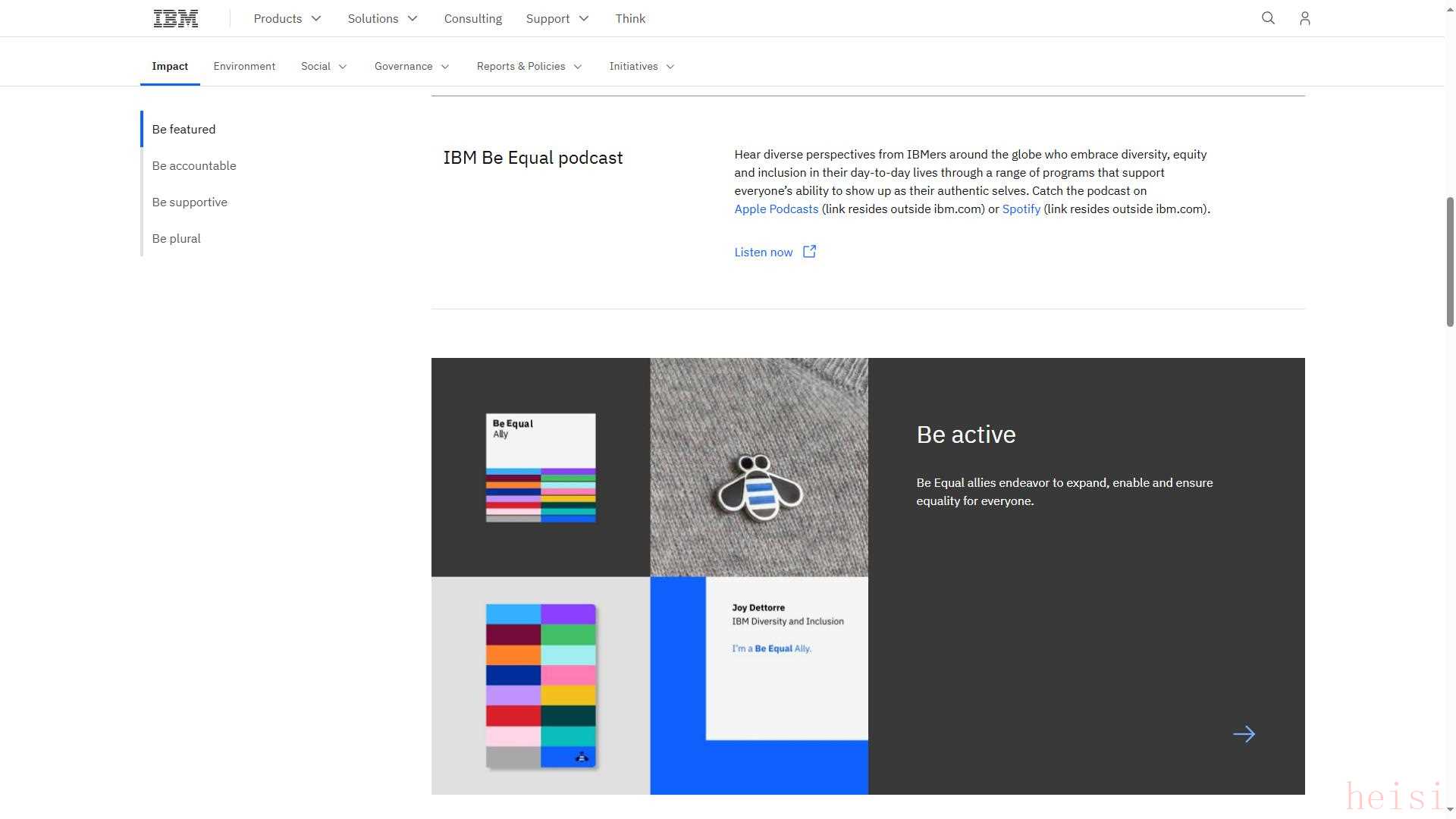
Task: Expand the Products dropdown
Action: pyautogui.click(x=287, y=18)
